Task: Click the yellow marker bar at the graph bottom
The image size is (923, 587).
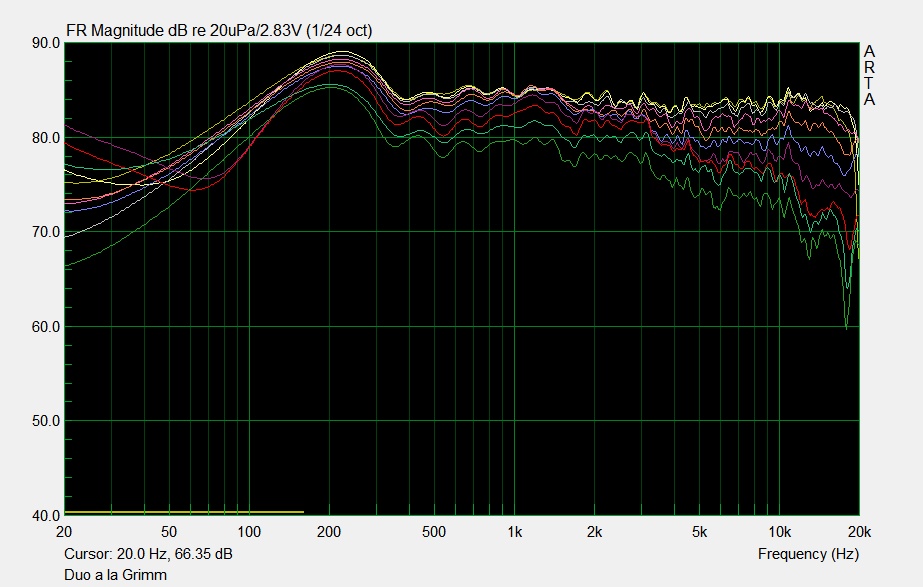Action: click(x=184, y=512)
